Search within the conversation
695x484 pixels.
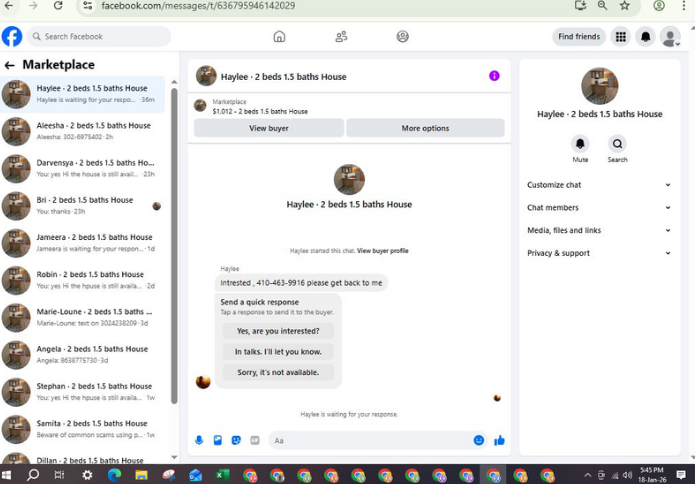coord(617,144)
